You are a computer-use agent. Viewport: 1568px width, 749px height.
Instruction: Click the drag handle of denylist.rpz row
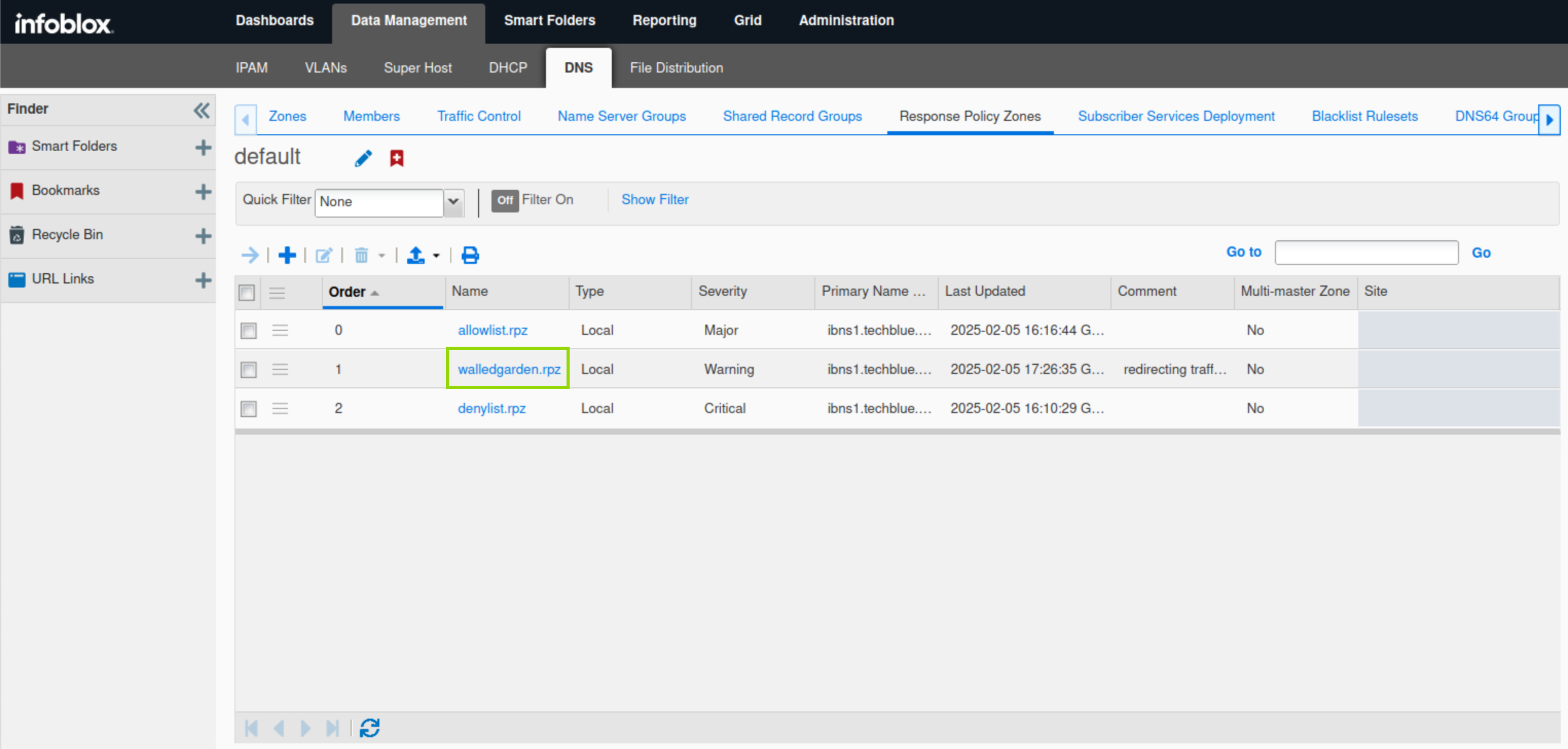pyautogui.click(x=280, y=408)
